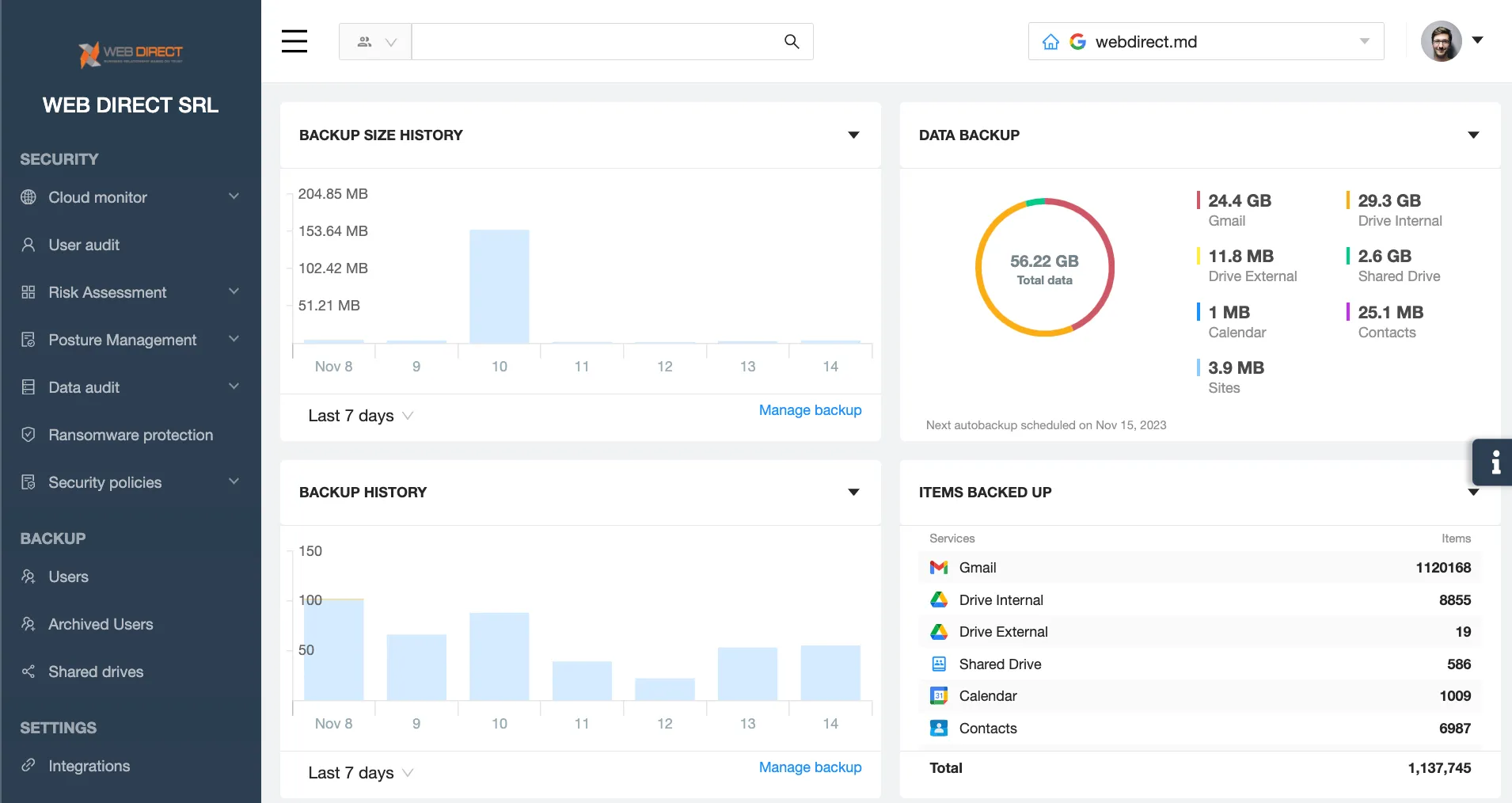This screenshot has width=1512, height=803.
Task: Open the webdirect.md domain dropdown
Action: [x=1364, y=42]
